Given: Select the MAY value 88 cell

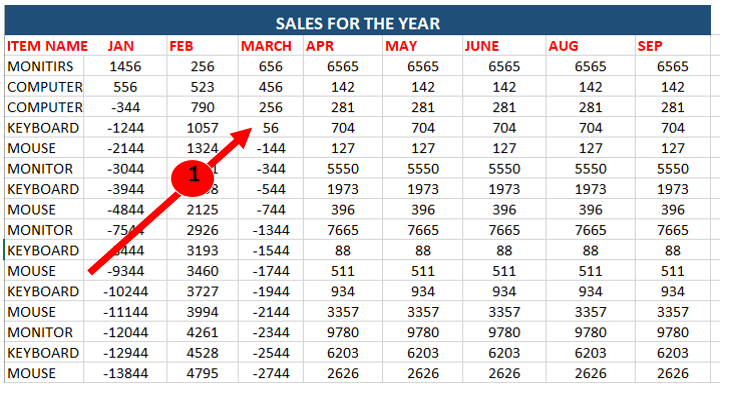Looking at the screenshot, I should coord(423,250).
